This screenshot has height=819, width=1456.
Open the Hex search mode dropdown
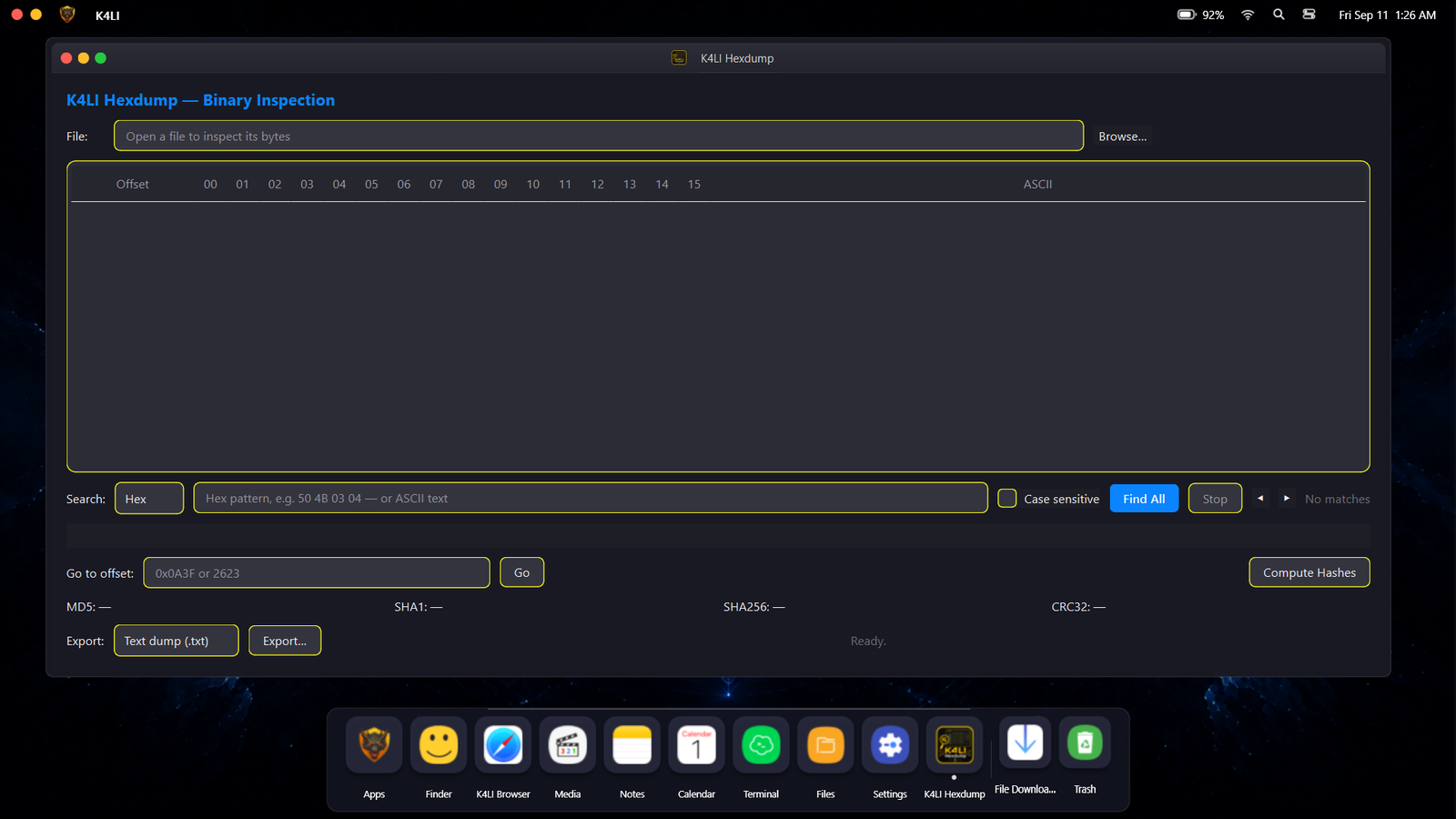pyautogui.click(x=149, y=499)
